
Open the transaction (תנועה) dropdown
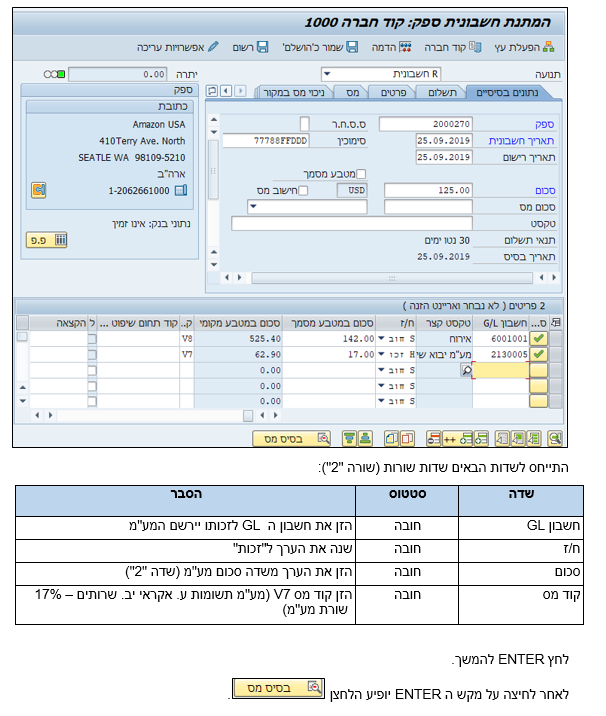coord(327,74)
